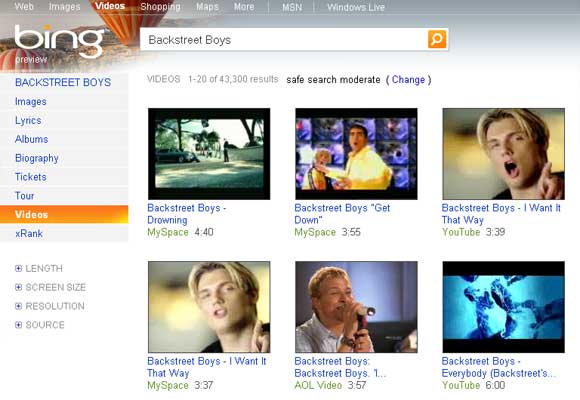Click MySpace source under Get Down

(315, 232)
